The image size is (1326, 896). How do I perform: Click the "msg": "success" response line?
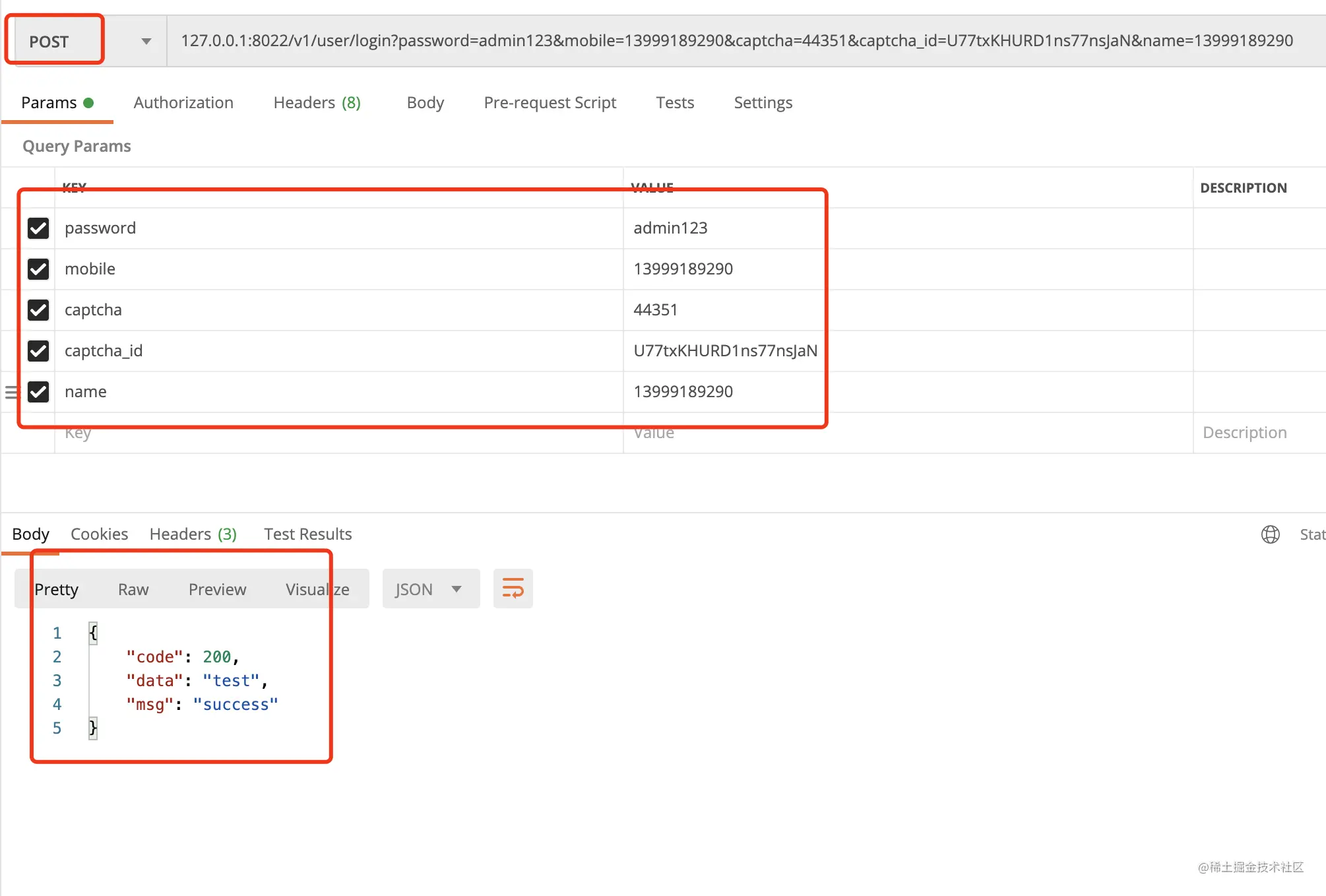202,705
